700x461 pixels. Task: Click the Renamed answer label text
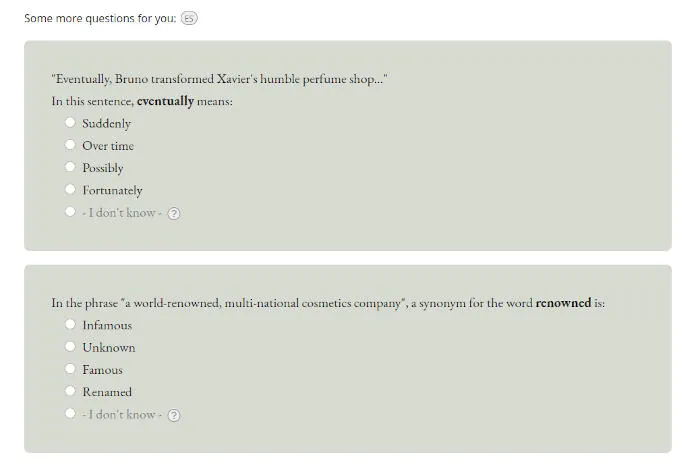click(x=107, y=392)
